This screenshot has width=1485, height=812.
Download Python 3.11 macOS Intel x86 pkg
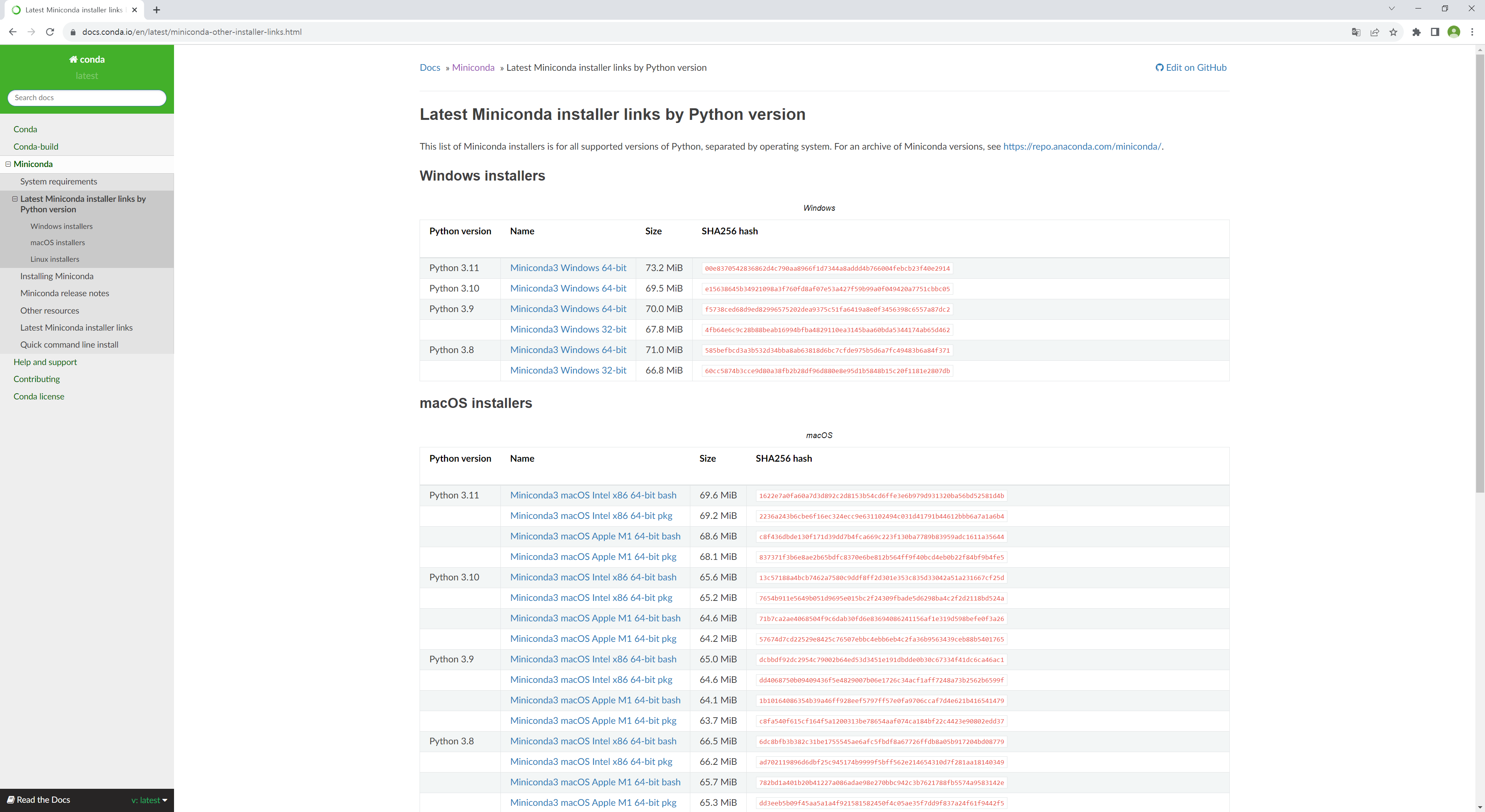click(x=591, y=516)
